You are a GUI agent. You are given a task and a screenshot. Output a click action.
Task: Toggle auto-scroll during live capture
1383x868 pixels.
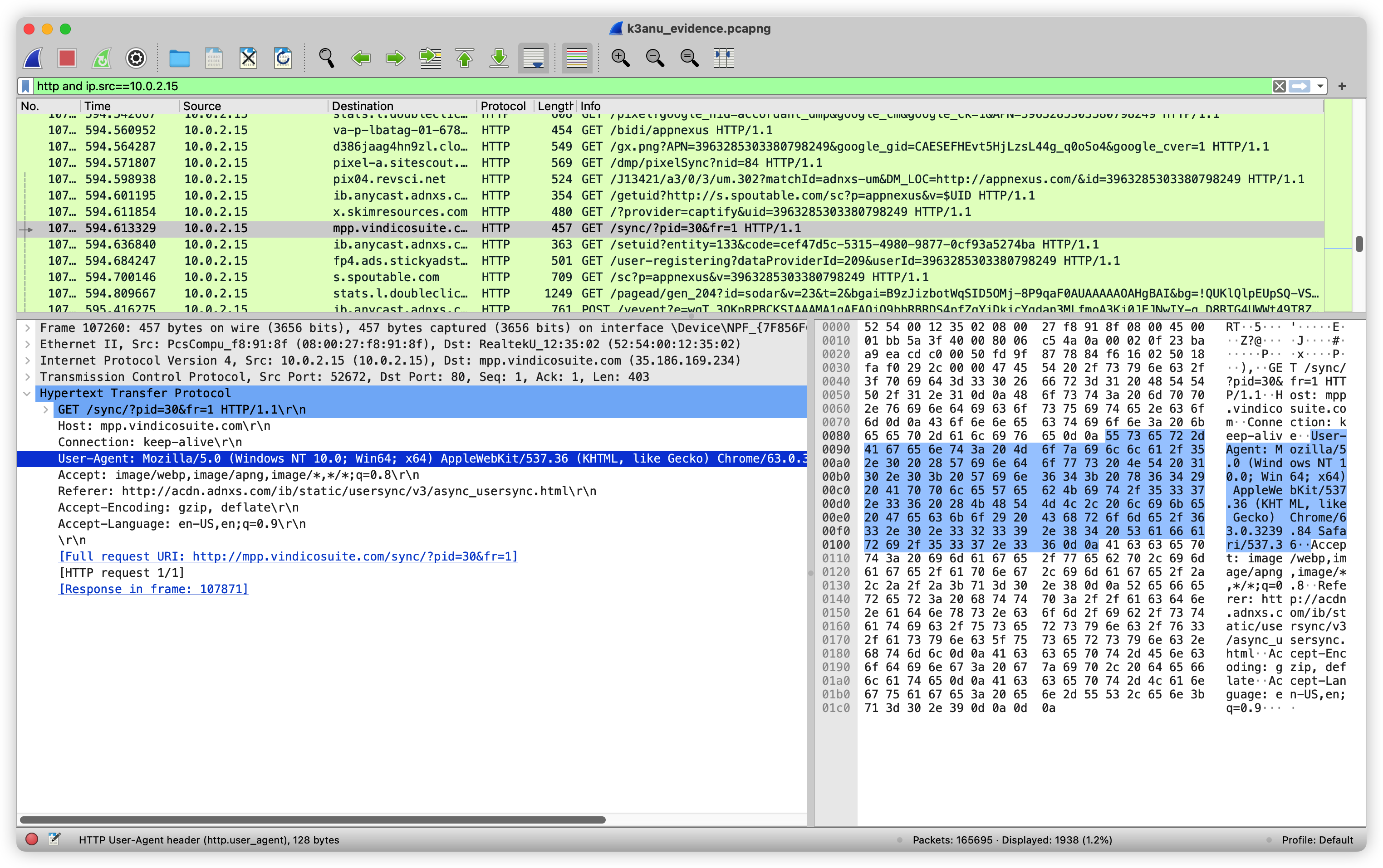coord(533,58)
